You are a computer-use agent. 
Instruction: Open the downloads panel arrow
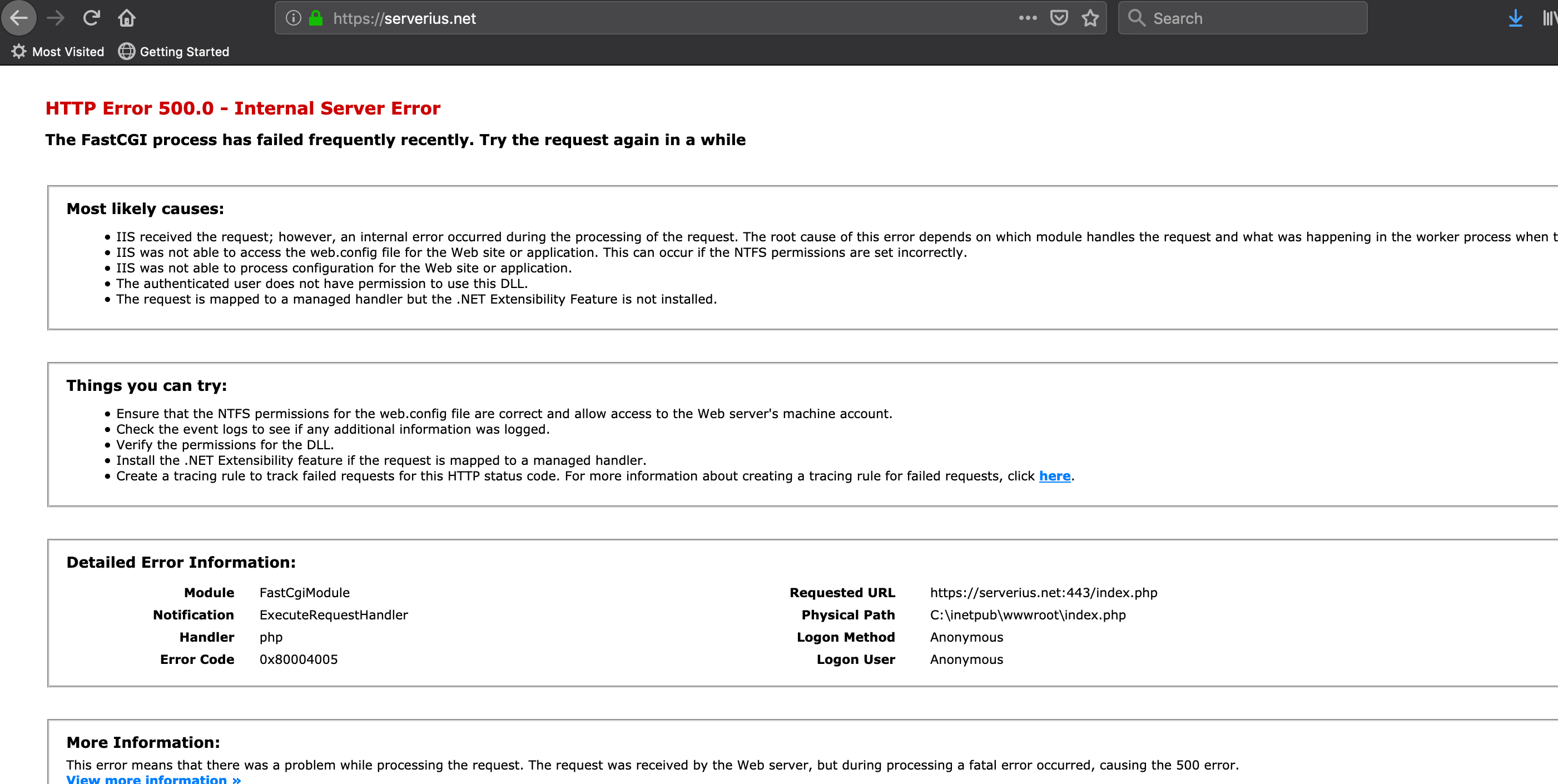pyautogui.click(x=1515, y=18)
